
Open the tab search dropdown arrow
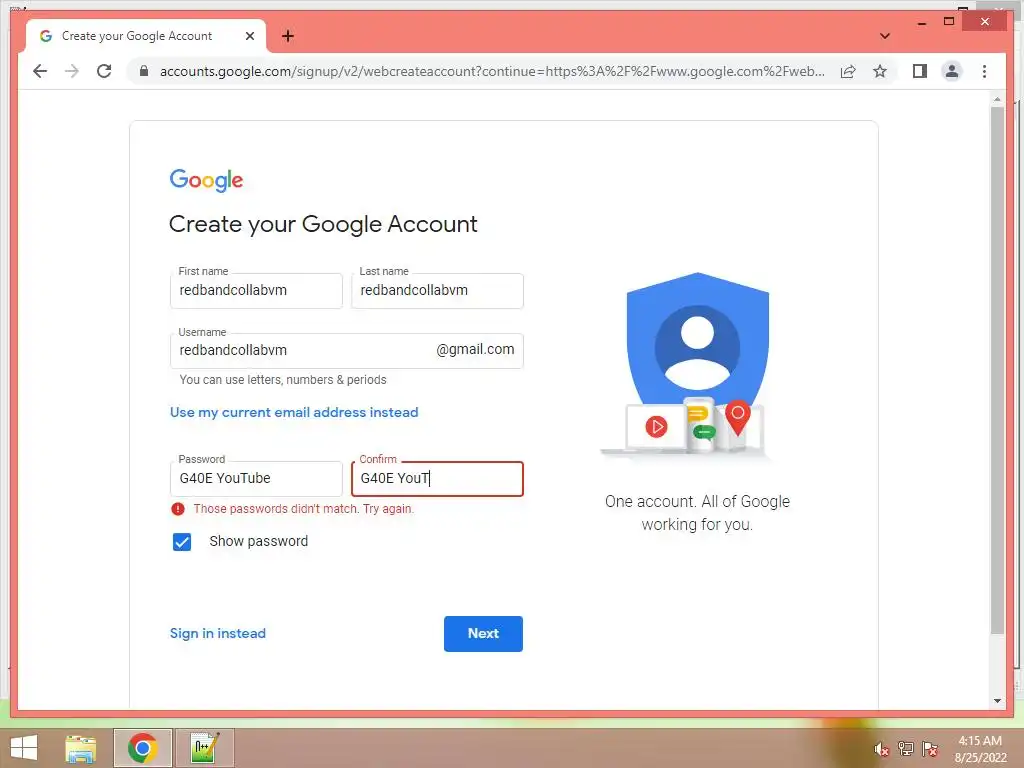[x=885, y=36]
